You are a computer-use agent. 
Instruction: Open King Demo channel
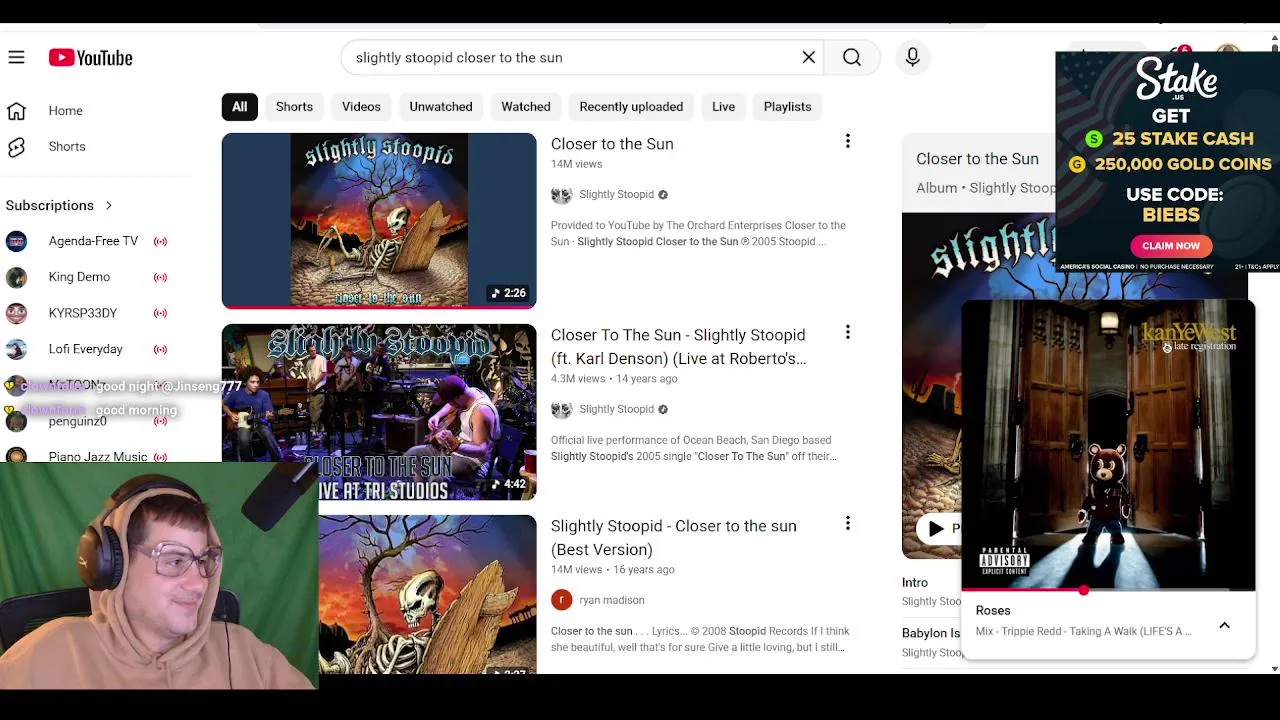pos(79,277)
